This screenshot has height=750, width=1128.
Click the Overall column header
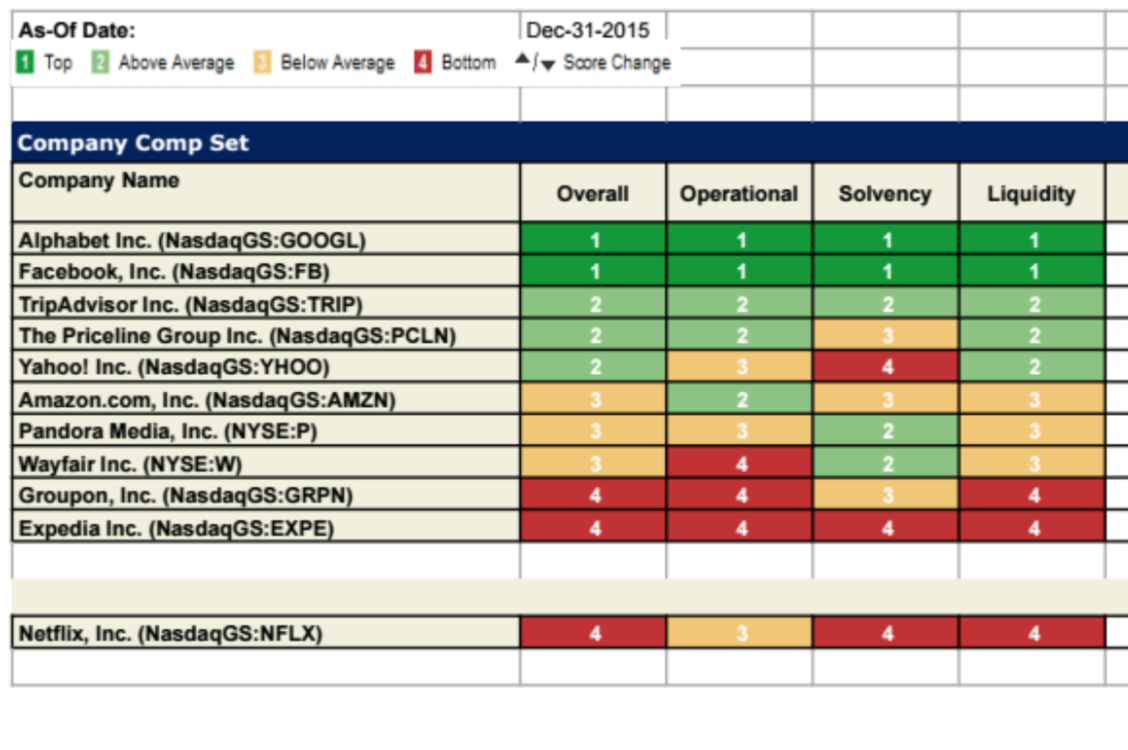point(593,193)
